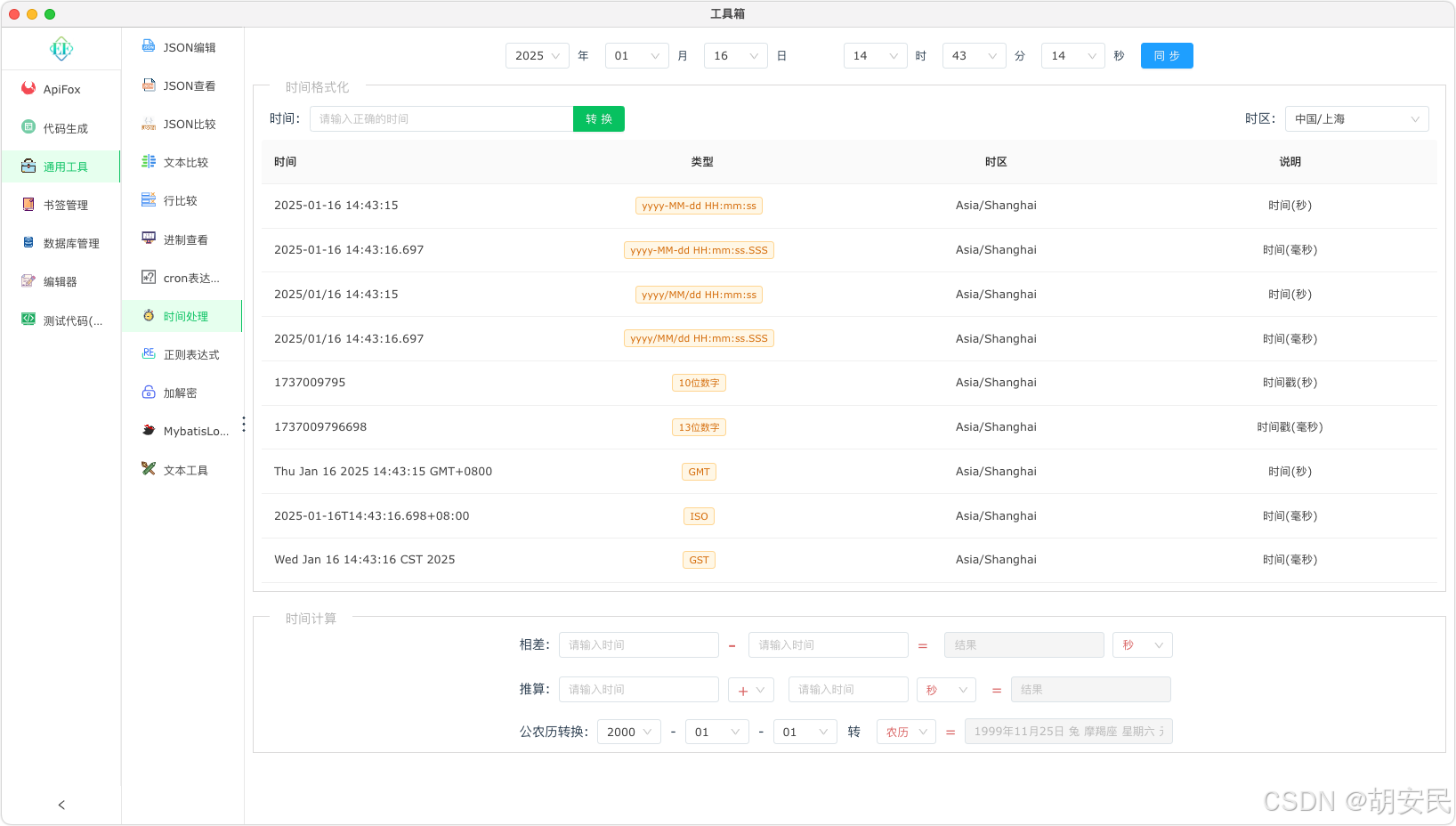The image size is (1456, 826).
Task: Open the day 16 dropdown
Action: [x=736, y=55]
